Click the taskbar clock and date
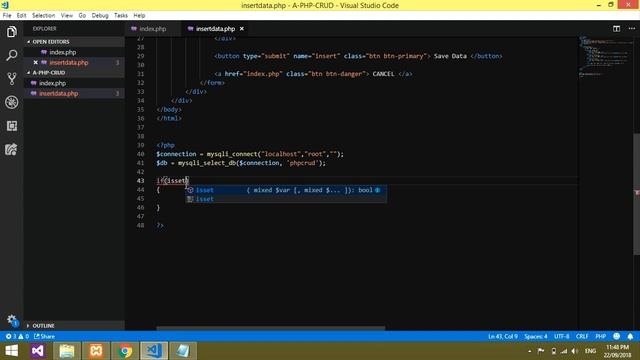This screenshot has height=360, width=640. pos(617,351)
